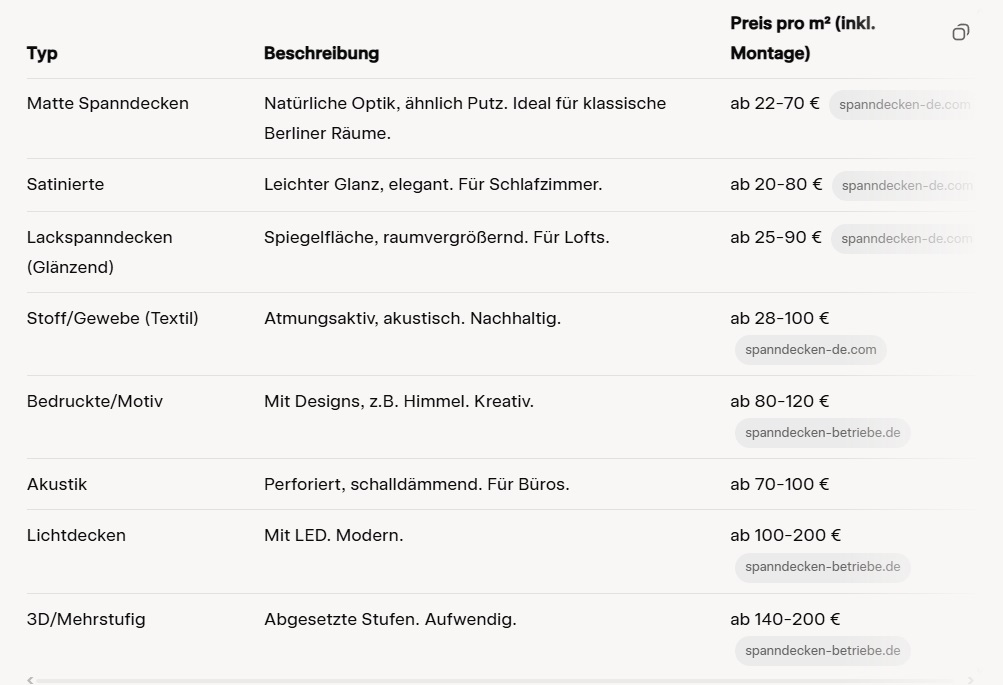
Task: Click the copy table icon
Action: (960, 32)
